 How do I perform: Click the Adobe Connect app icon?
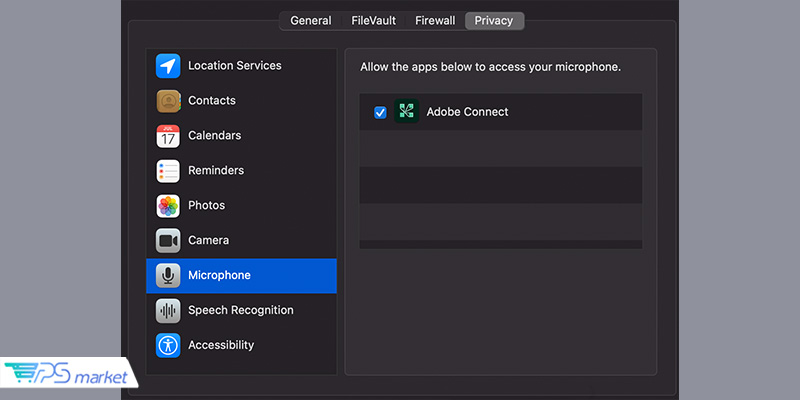(406, 112)
